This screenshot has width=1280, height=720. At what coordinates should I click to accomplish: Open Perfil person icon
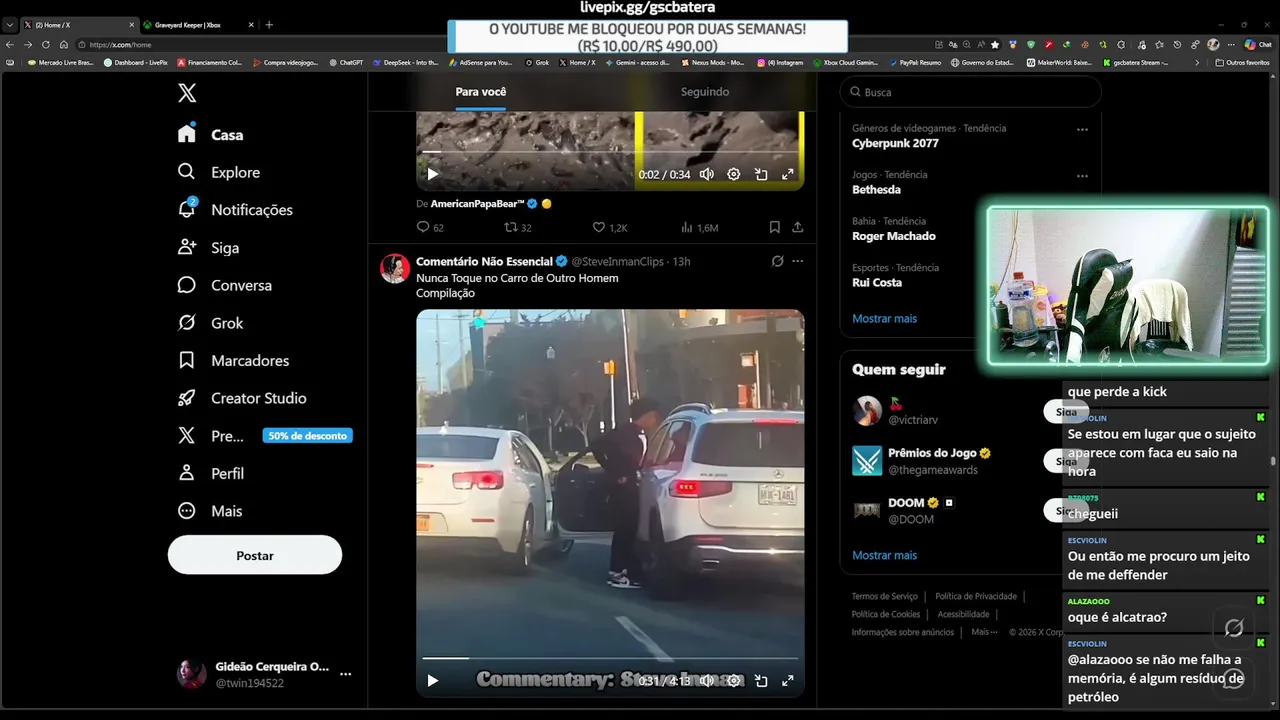click(x=187, y=473)
